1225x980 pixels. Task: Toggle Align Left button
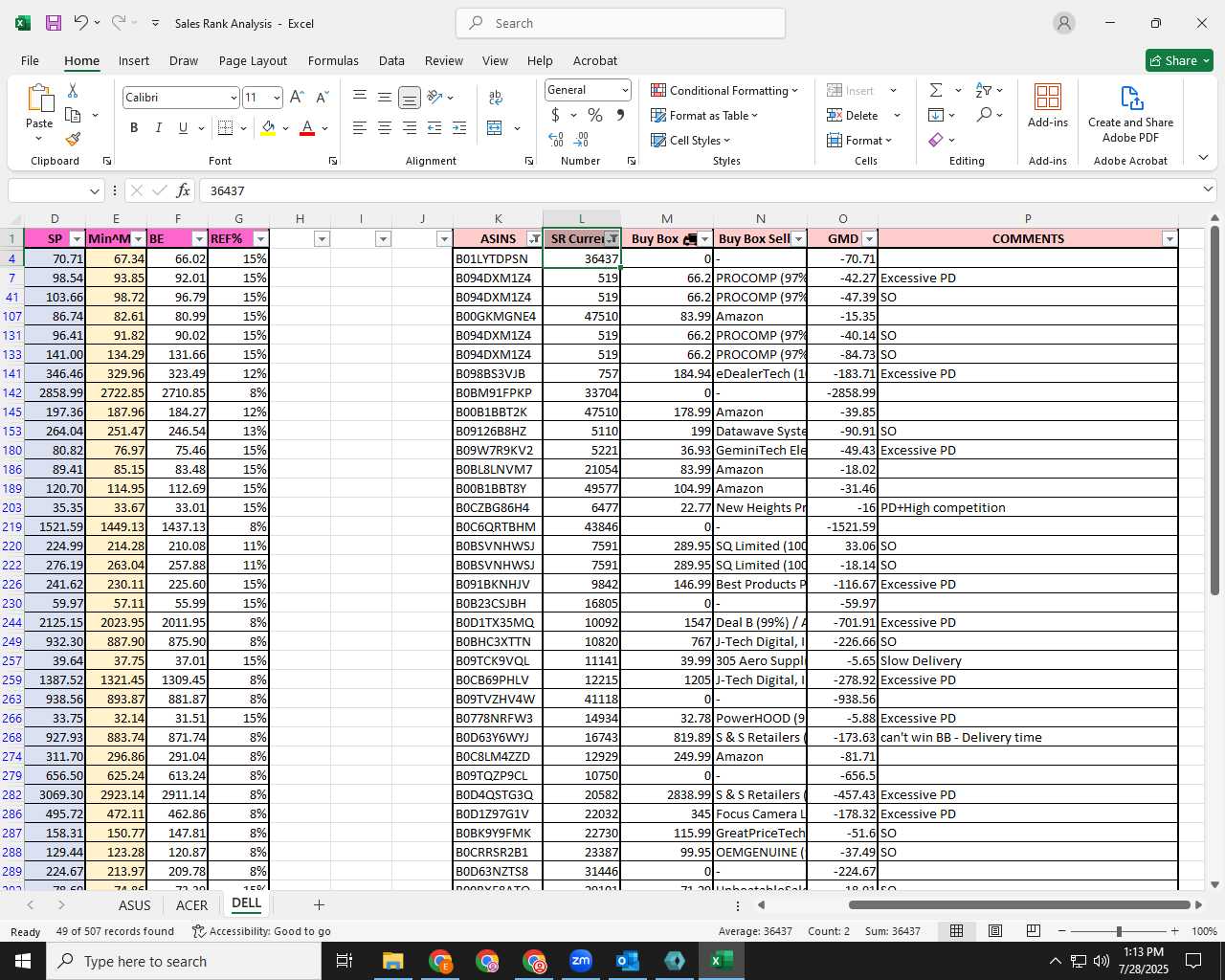[x=360, y=128]
